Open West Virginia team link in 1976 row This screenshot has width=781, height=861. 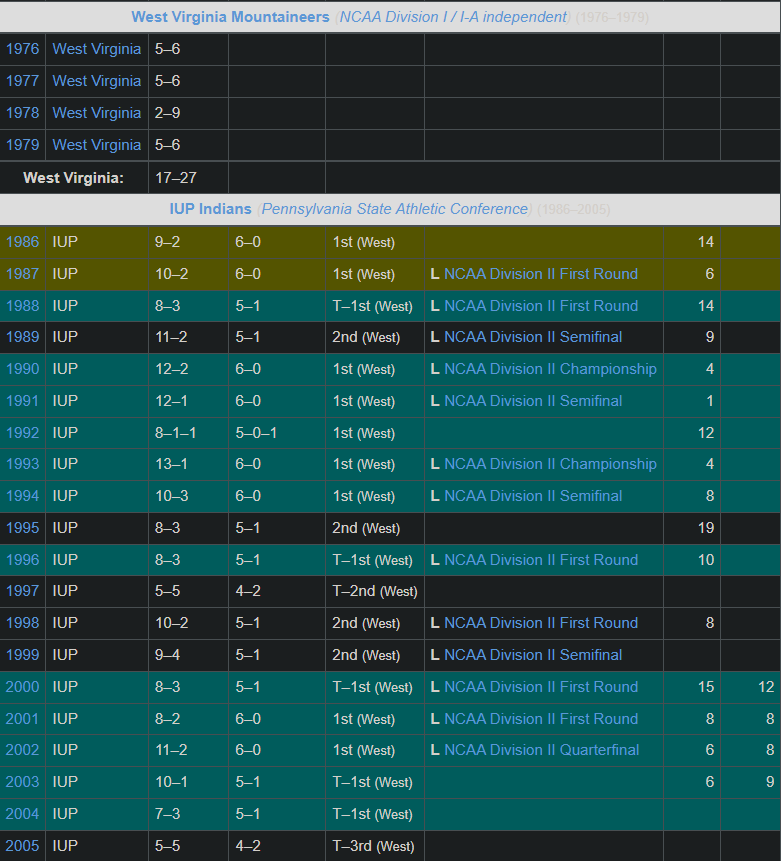coord(97,49)
